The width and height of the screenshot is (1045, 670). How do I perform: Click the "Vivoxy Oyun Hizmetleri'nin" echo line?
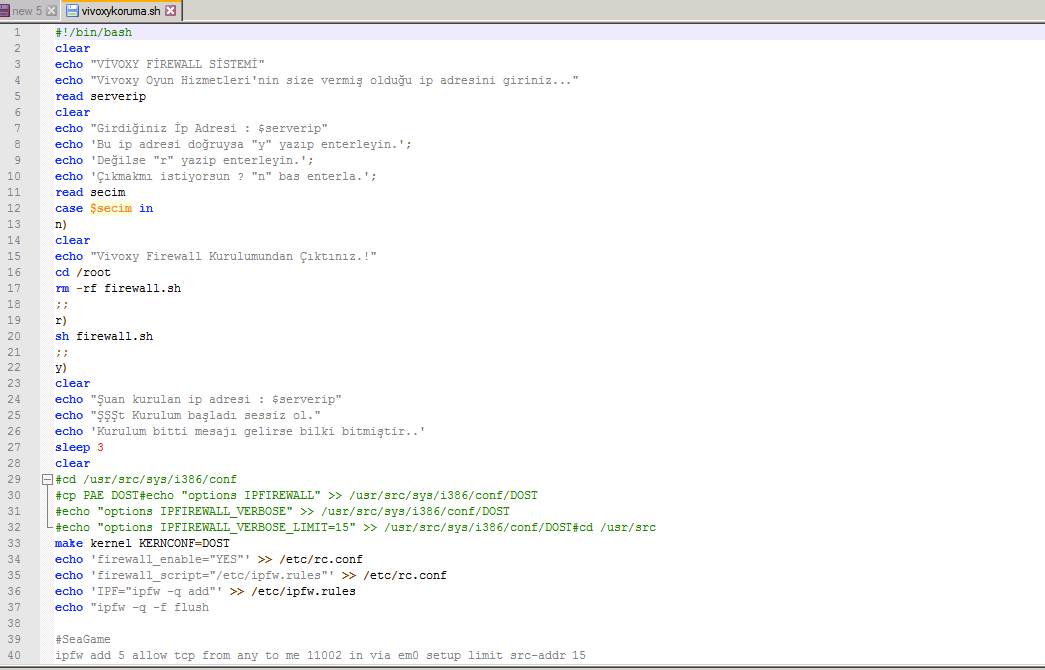coord(317,81)
